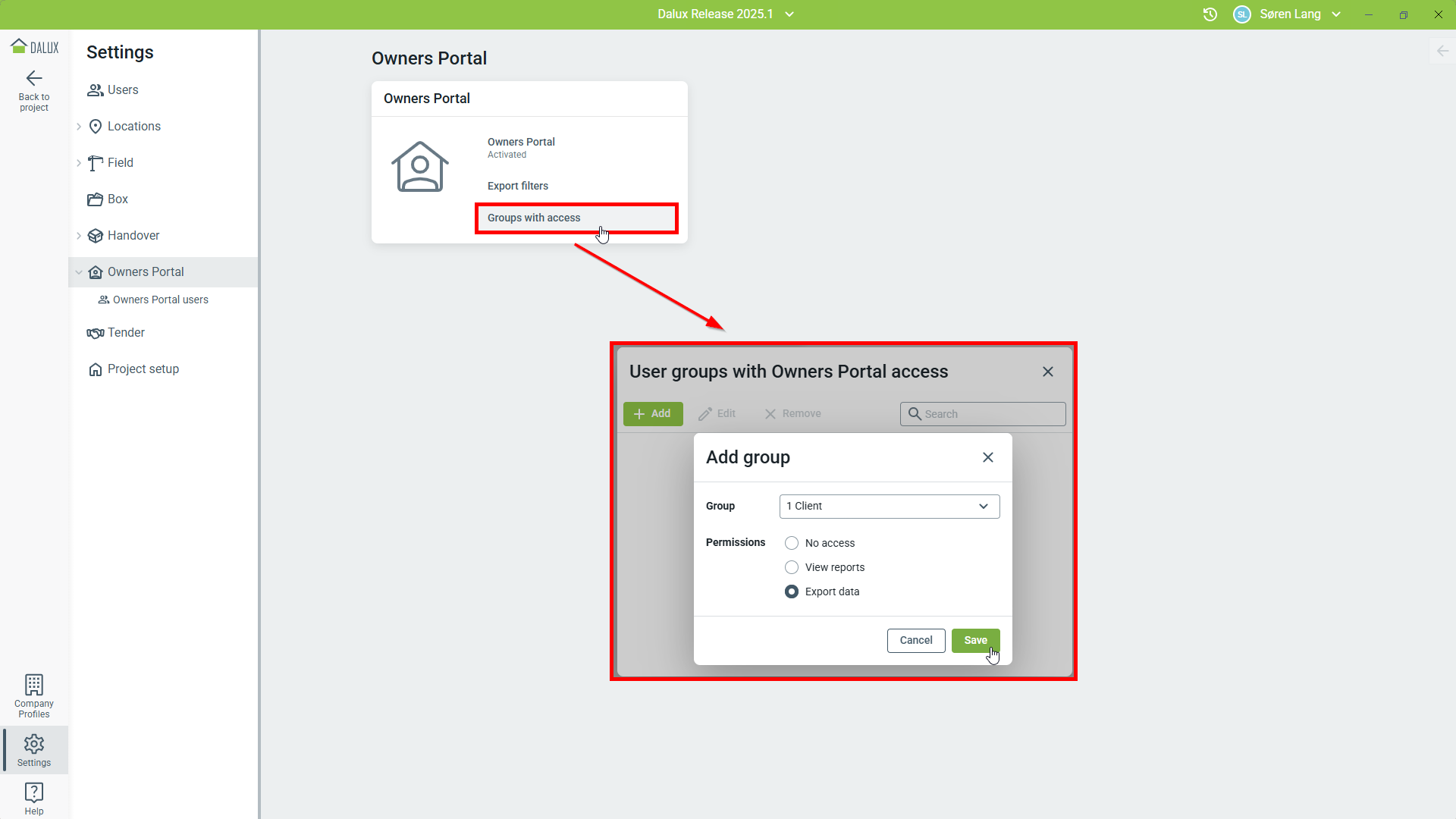Collapse the Owners Portal tree item
Screen dimensions: 1456x819
[79, 272]
